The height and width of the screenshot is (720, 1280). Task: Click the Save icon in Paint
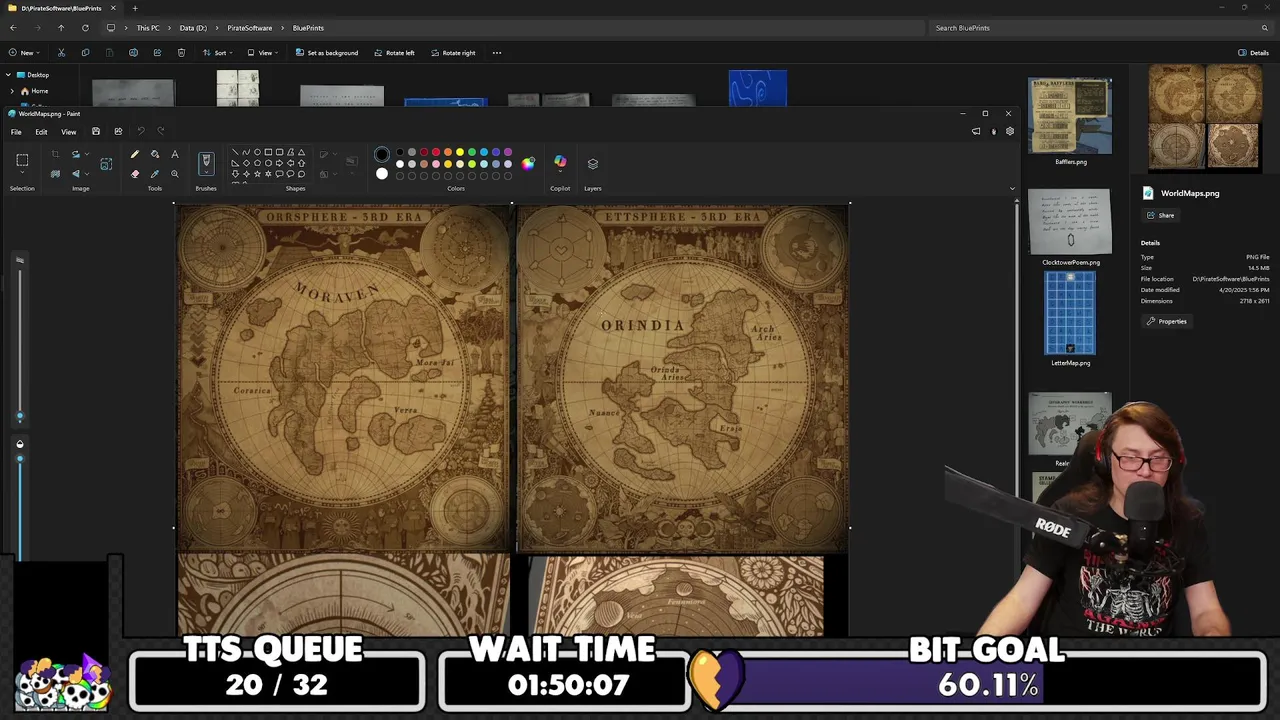[x=96, y=131]
